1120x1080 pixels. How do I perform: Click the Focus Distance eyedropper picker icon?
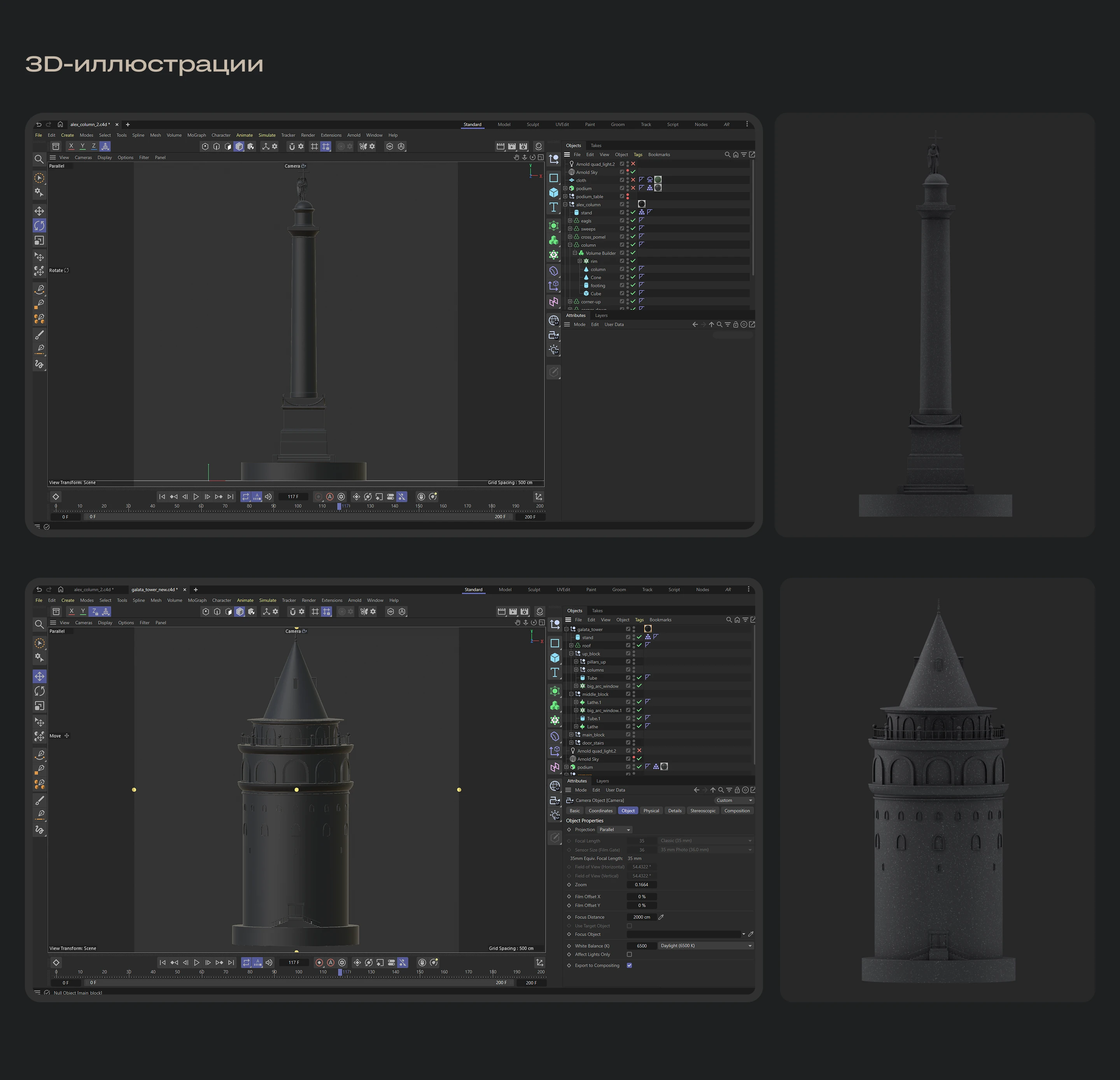click(661, 917)
